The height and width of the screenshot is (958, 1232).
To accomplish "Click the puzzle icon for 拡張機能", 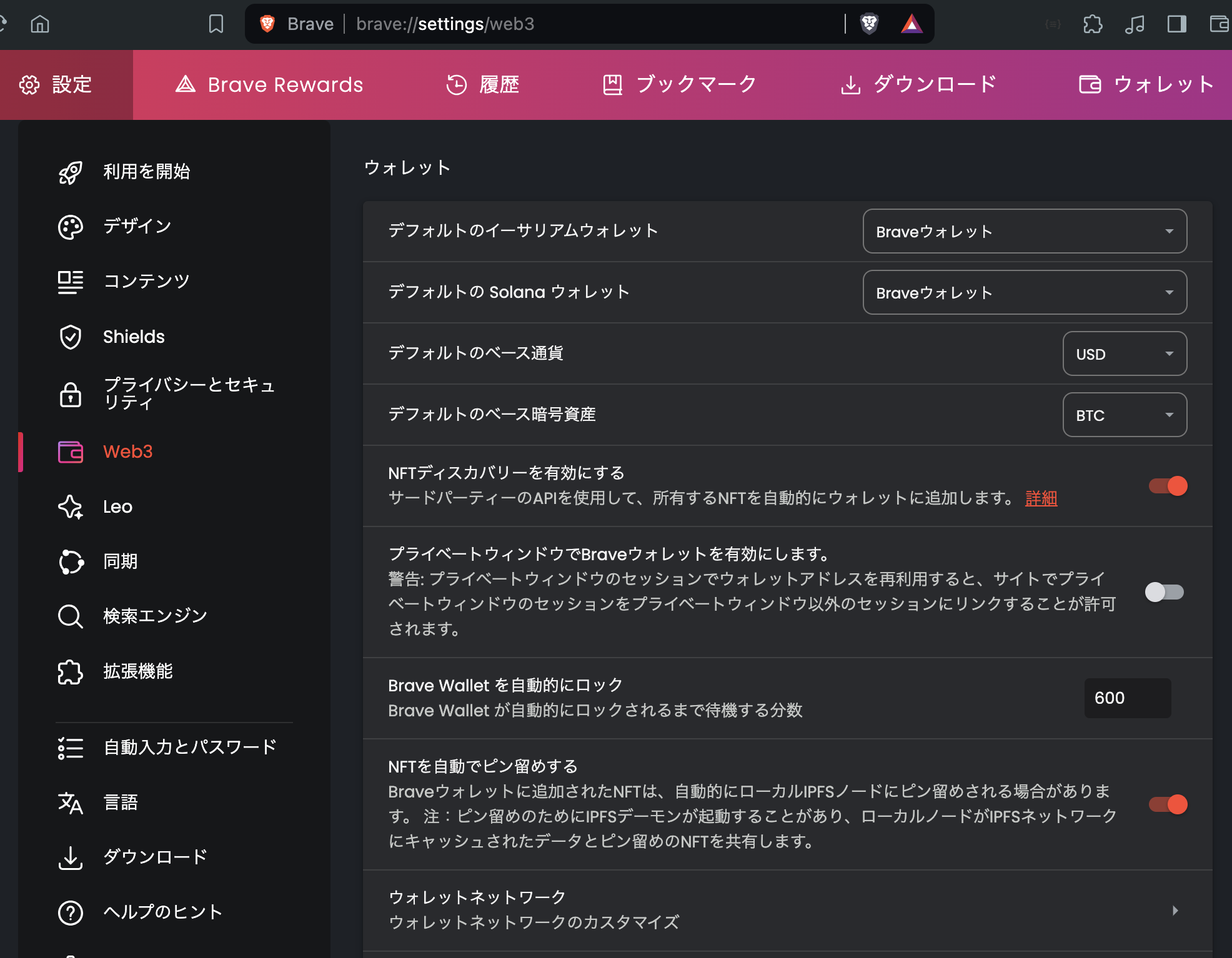I will [71, 672].
